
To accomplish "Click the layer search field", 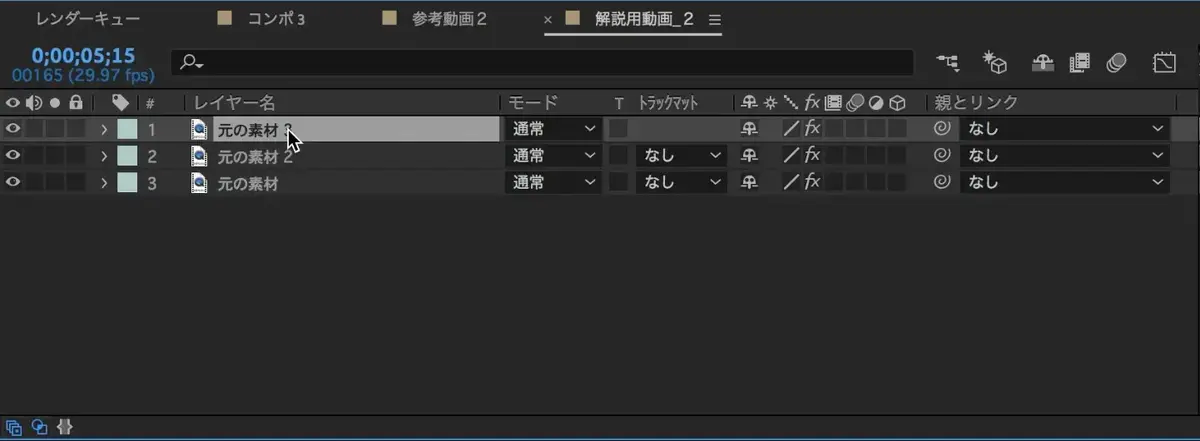I will (x=545, y=63).
